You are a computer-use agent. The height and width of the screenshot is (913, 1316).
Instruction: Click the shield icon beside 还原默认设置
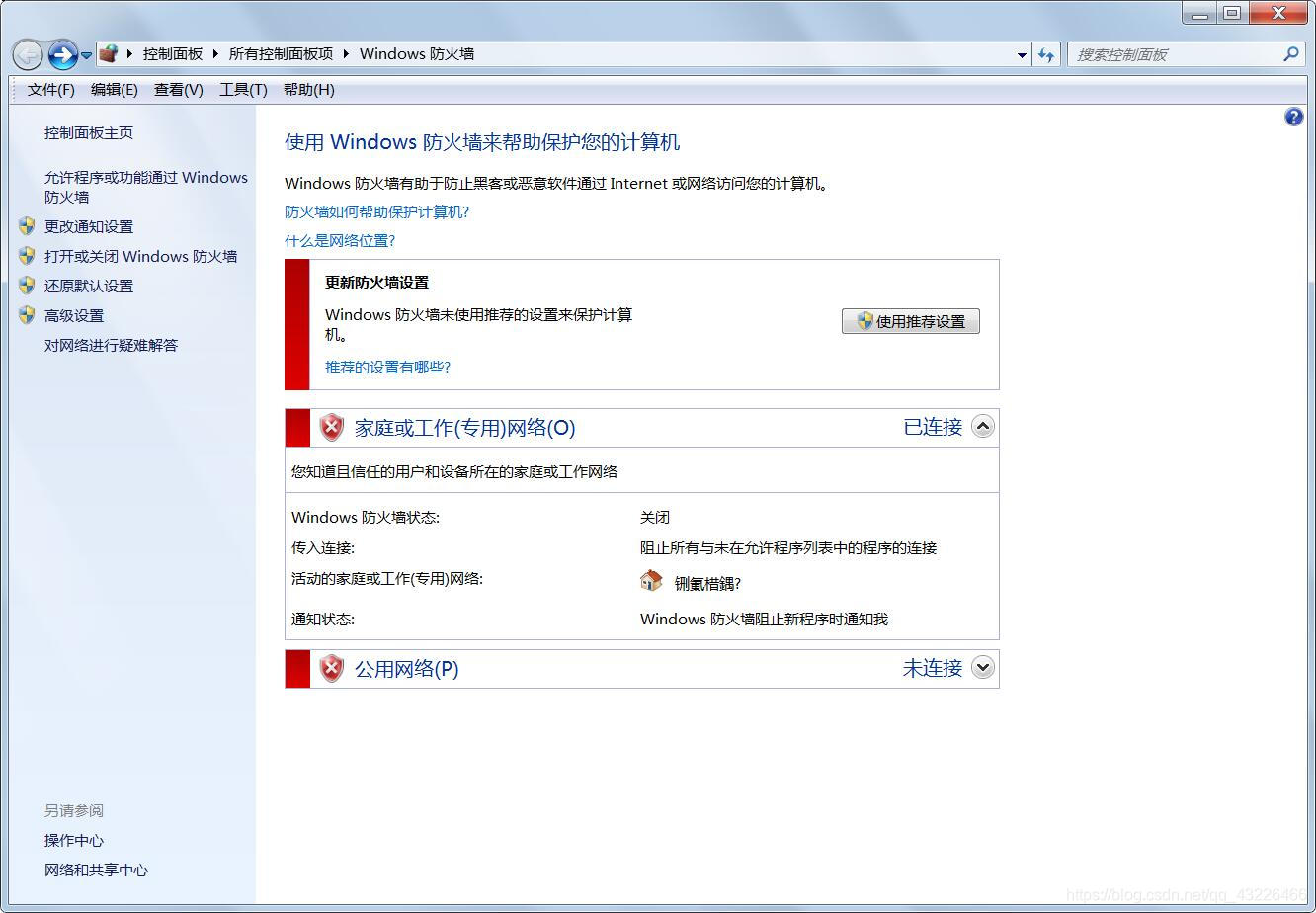[x=27, y=286]
